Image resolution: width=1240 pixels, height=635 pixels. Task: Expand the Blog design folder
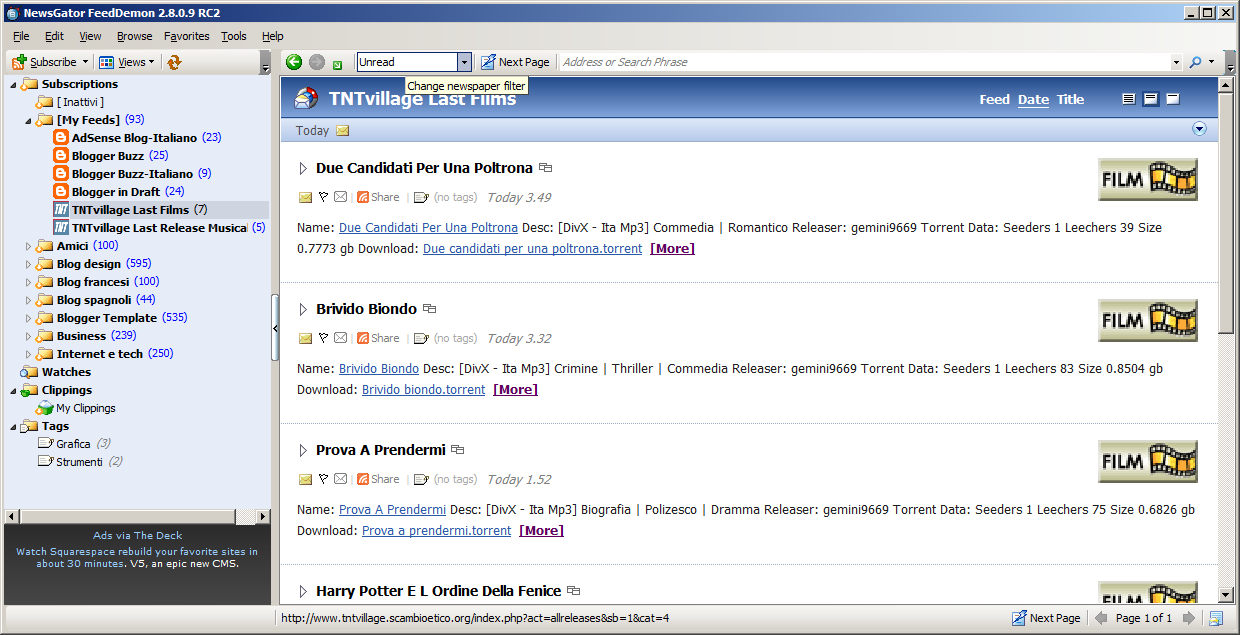tap(28, 264)
